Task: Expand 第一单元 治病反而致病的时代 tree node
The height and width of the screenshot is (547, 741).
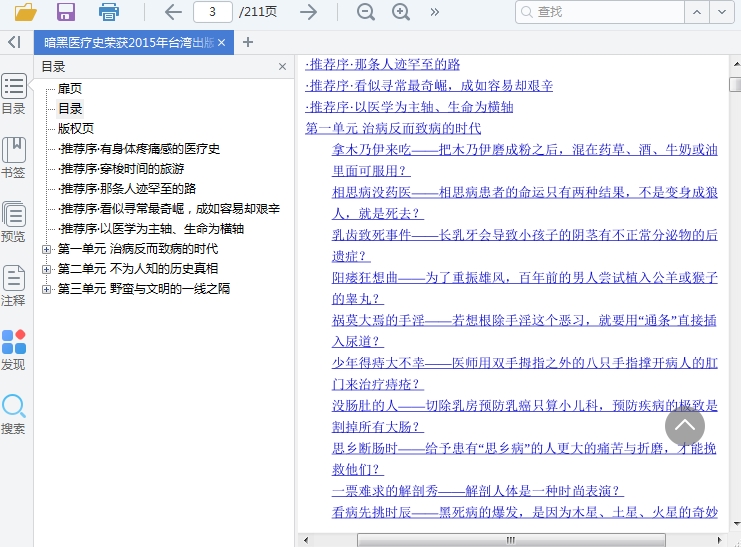Action: tap(46, 249)
